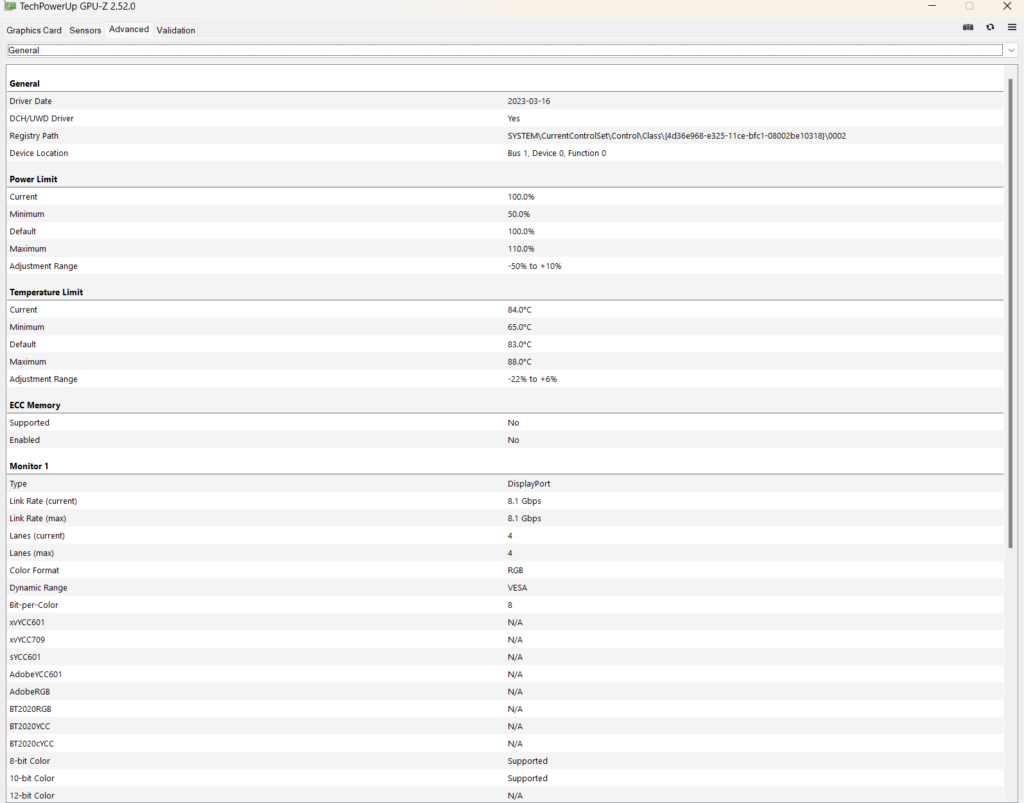This screenshot has height=803, width=1024.
Task: Click the Lanes (max) label
Action: [x=32, y=553]
